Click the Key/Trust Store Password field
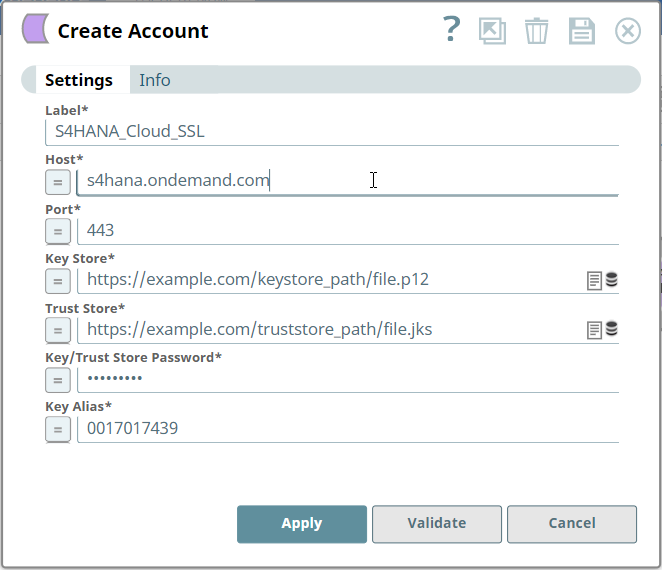This screenshot has width=662, height=570. point(348,379)
